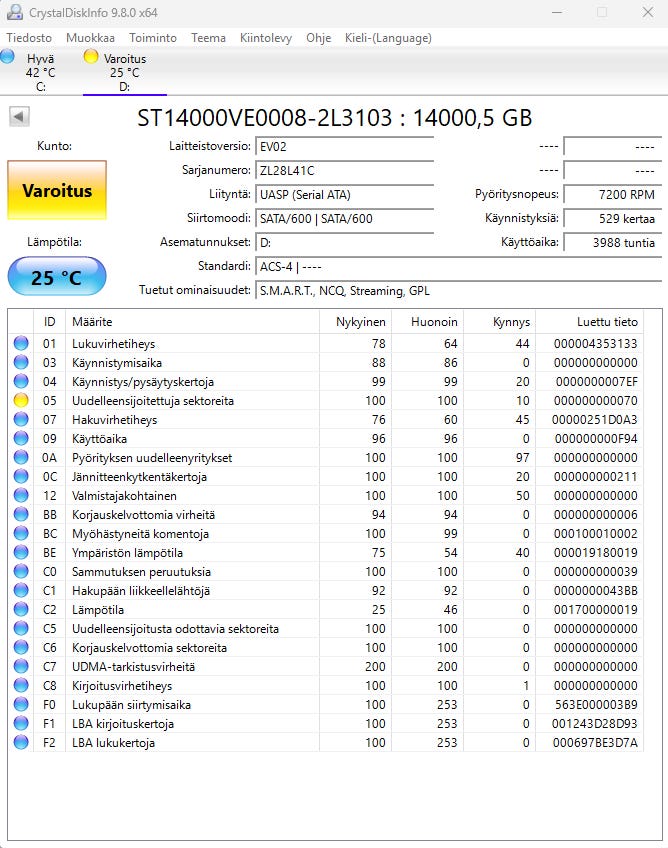
Task: Open the Toiminto menu
Action: pos(153,38)
